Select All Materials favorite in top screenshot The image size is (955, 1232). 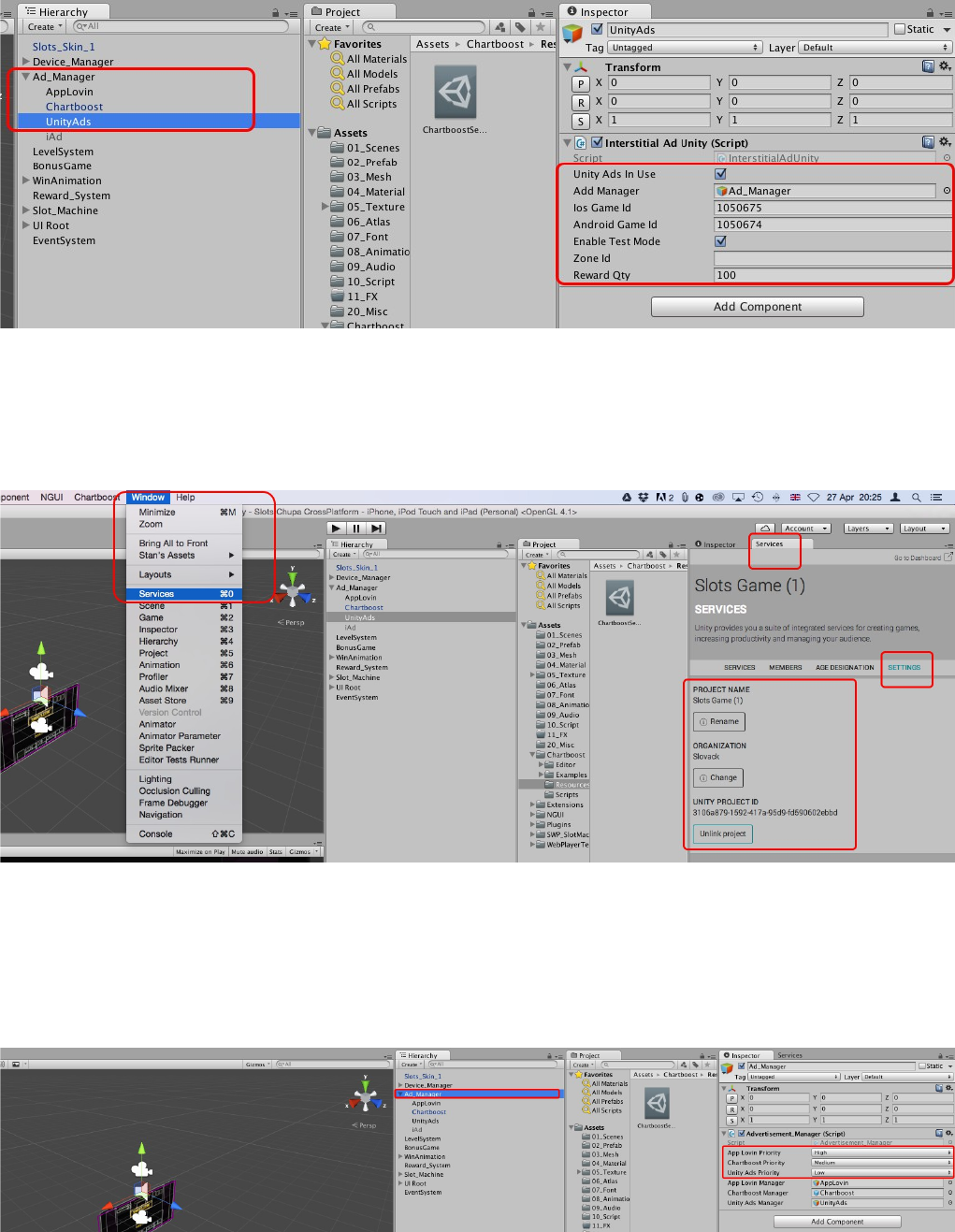pyautogui.click(x=369, y=59)
